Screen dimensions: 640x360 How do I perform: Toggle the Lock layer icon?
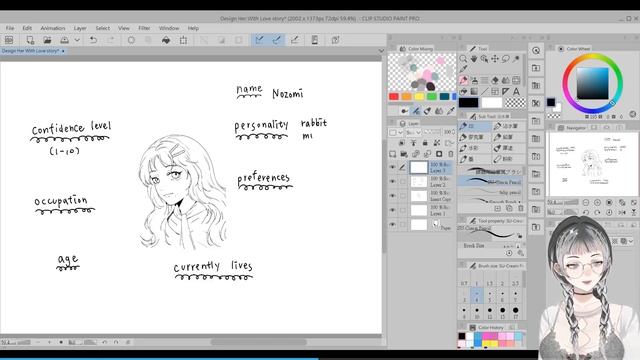coord(425,143)
